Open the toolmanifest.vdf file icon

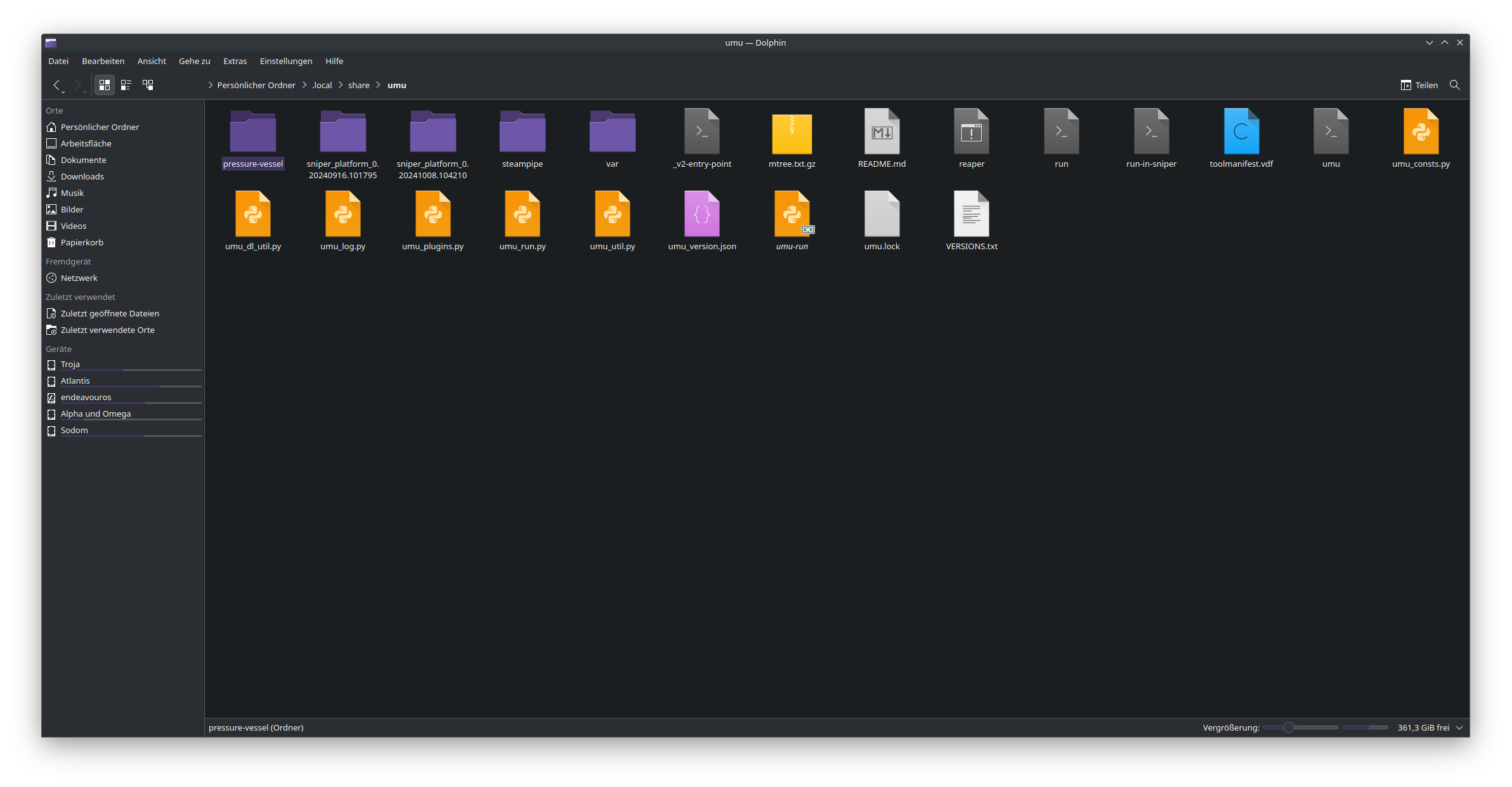click(1241, 132)
